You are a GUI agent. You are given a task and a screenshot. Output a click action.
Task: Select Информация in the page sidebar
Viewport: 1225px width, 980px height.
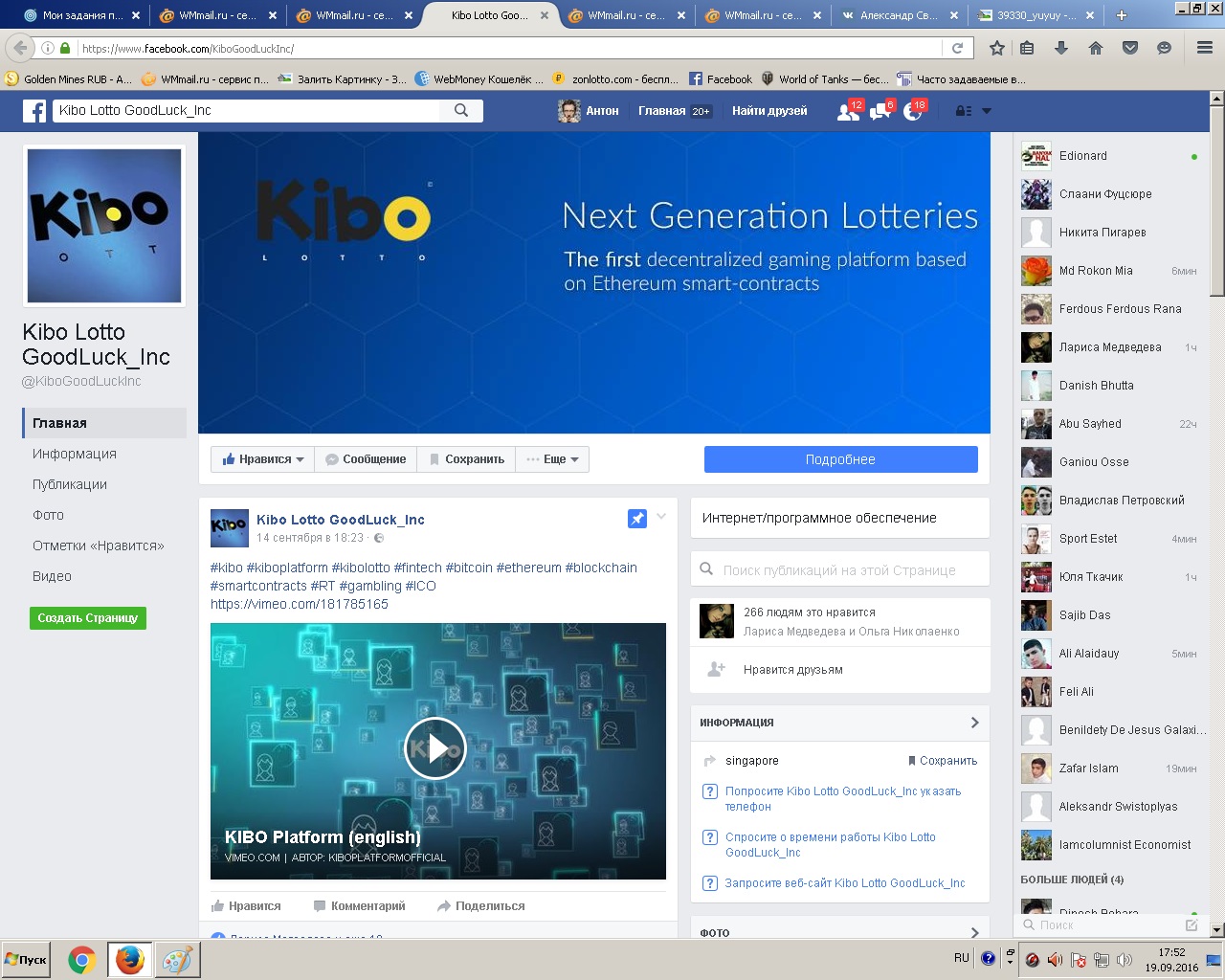(x=75, y=454)
